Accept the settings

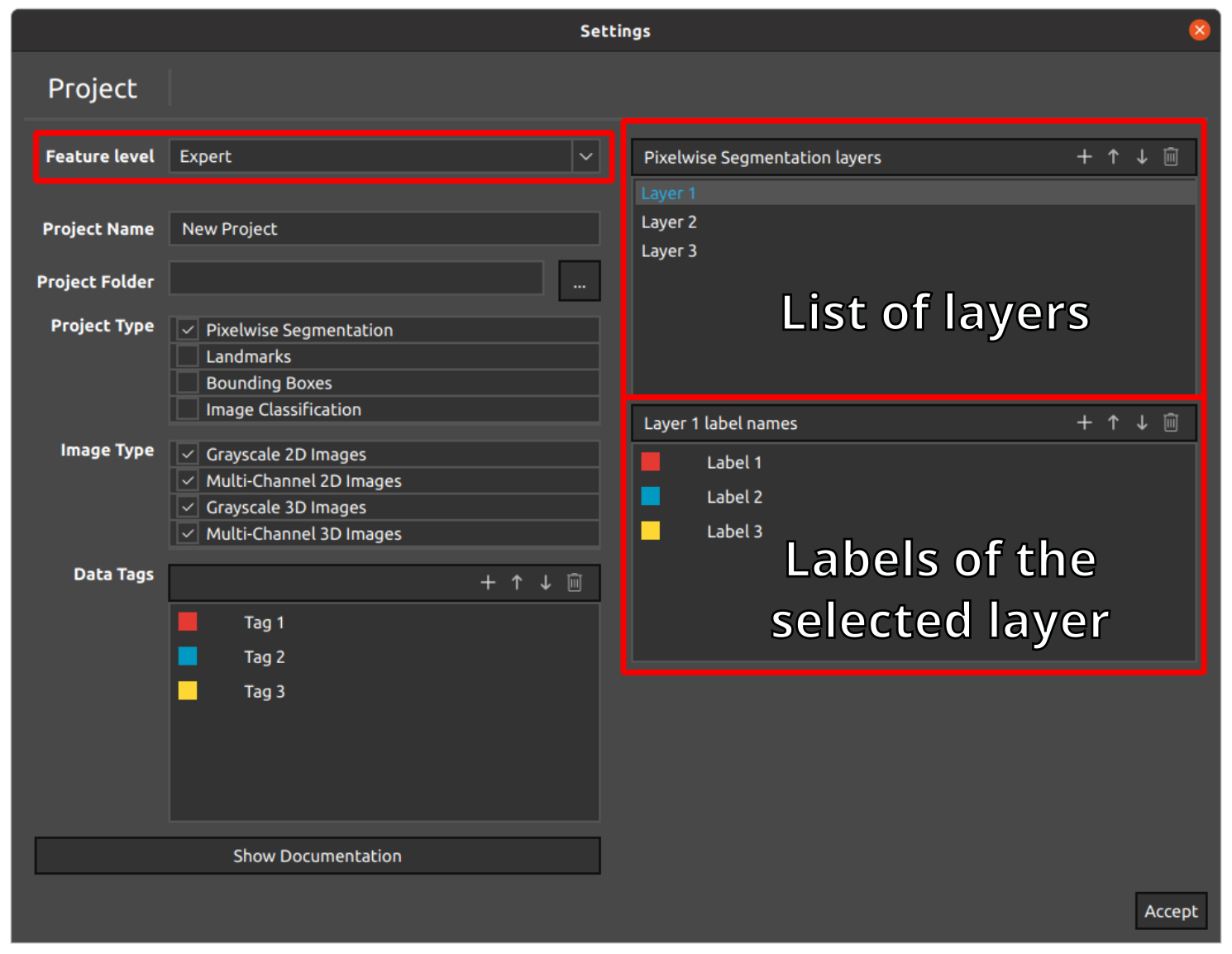(x=1171, y=911)
